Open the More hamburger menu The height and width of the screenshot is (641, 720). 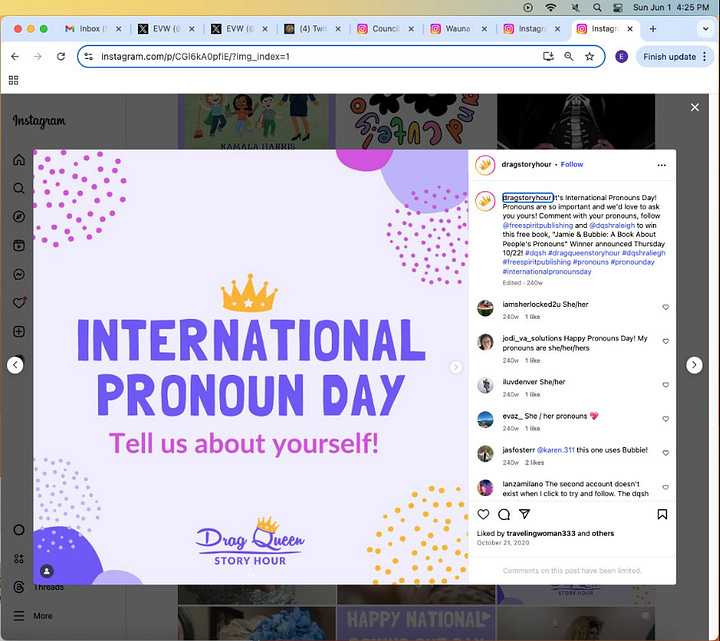19,616
